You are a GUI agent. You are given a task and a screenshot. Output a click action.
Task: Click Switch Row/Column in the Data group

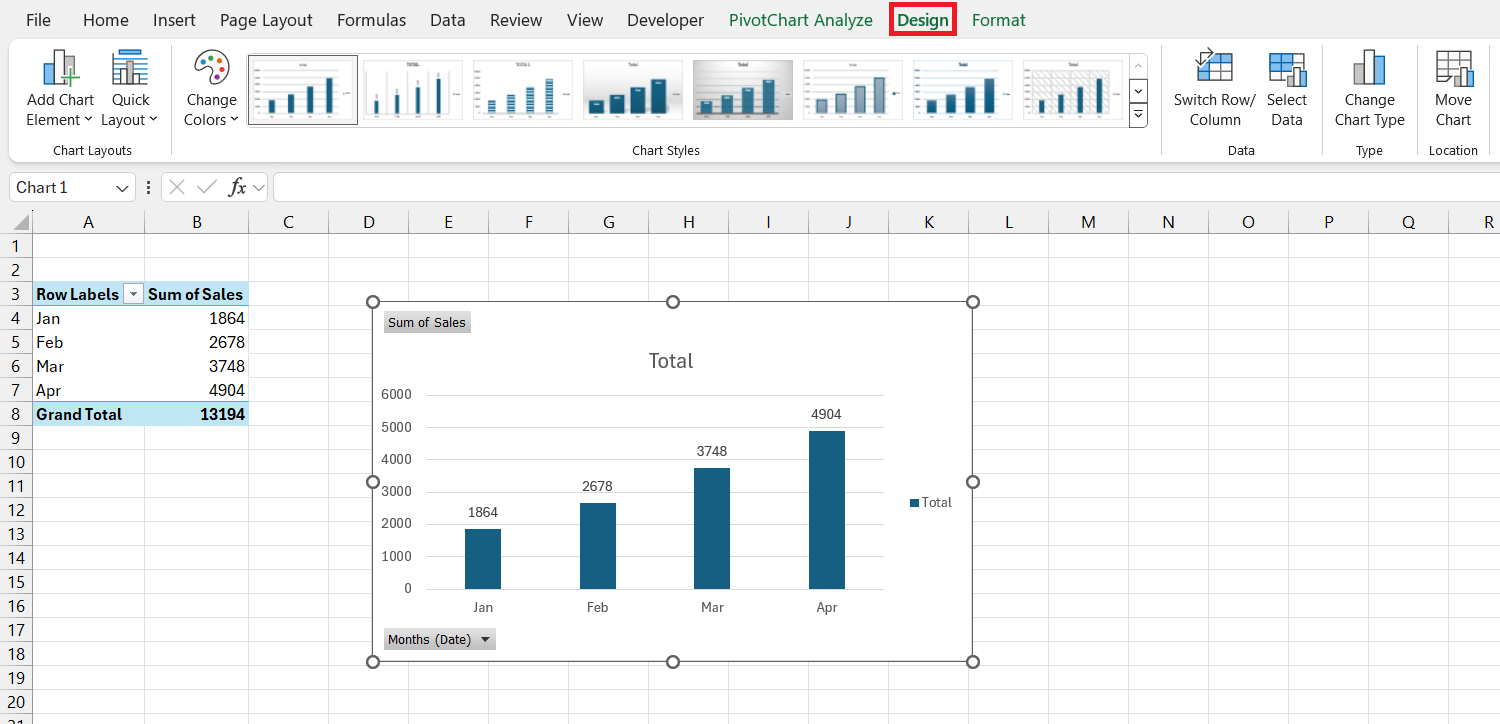pyautogui.click(x=1213, y=88)
